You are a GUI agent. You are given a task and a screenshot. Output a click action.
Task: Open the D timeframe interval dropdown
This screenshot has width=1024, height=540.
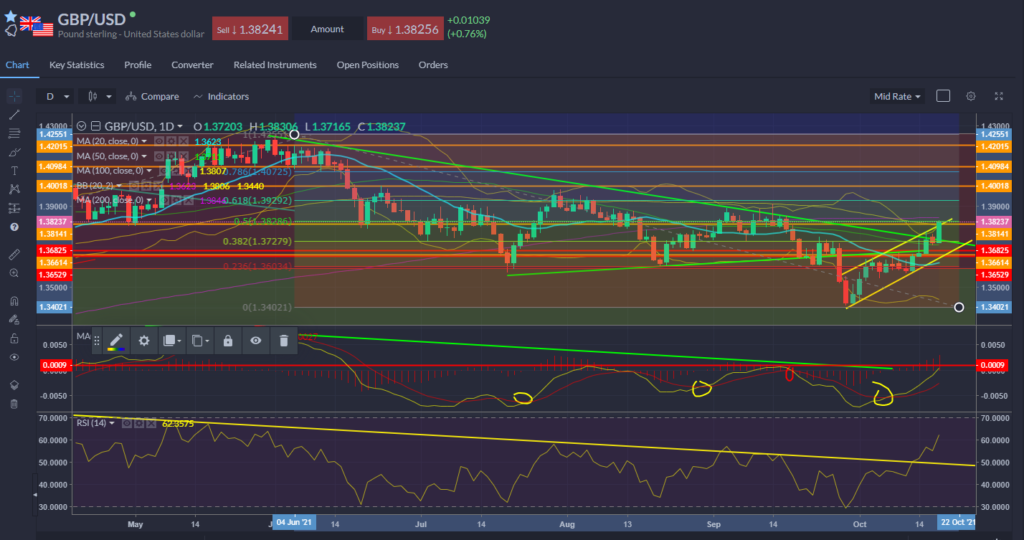55,96
